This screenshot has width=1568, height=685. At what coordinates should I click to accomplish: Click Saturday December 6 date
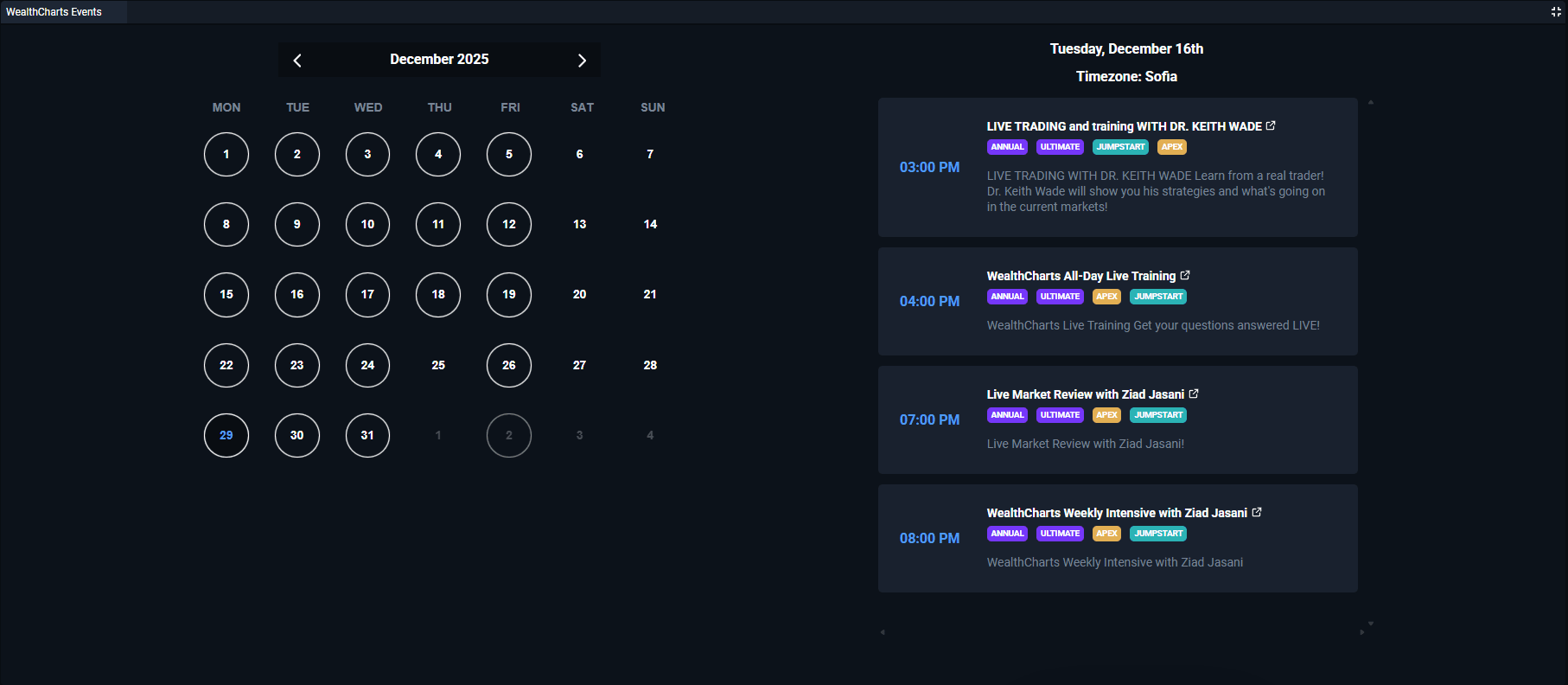point(580,154)
